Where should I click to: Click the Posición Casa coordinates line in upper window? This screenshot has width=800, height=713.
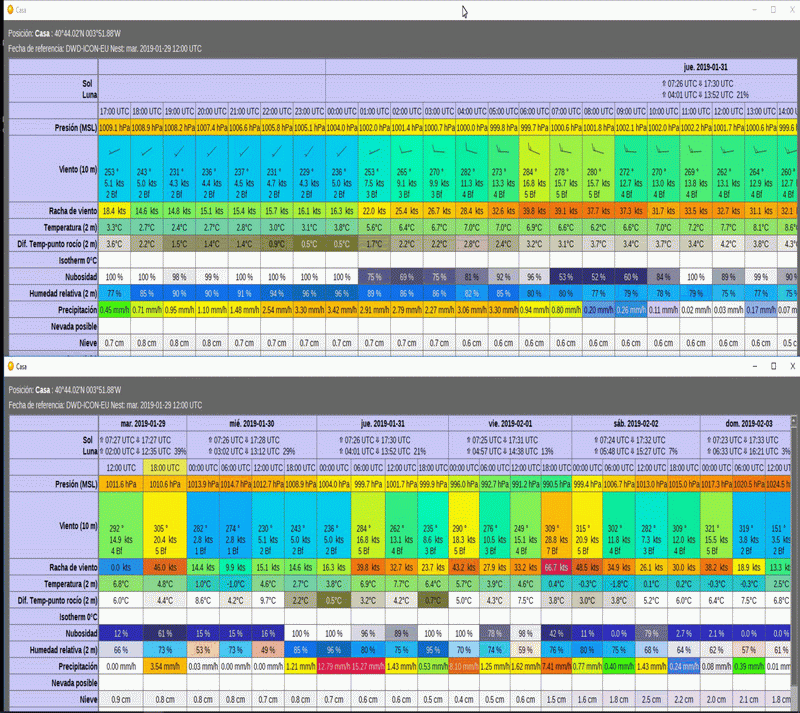(64, 34)
